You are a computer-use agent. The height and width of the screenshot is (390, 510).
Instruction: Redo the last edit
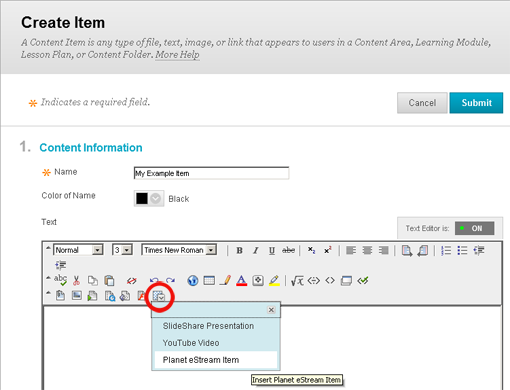171,281
